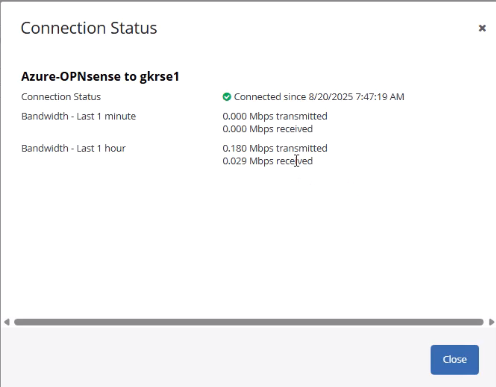
Task: Click the empty white dialog body area
Action: [248, 243]
